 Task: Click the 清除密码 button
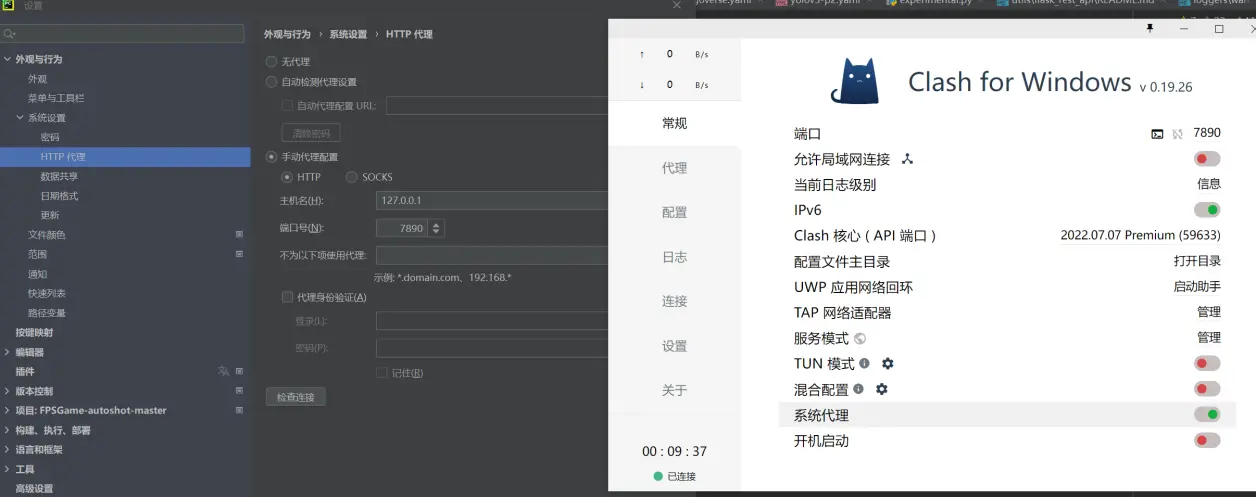[311, 133]
